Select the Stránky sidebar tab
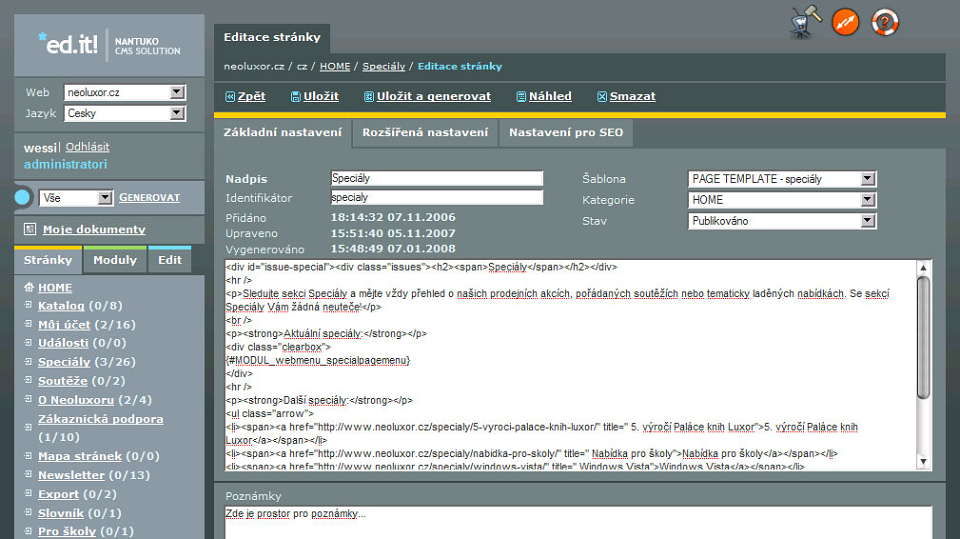 click(48, 260)
